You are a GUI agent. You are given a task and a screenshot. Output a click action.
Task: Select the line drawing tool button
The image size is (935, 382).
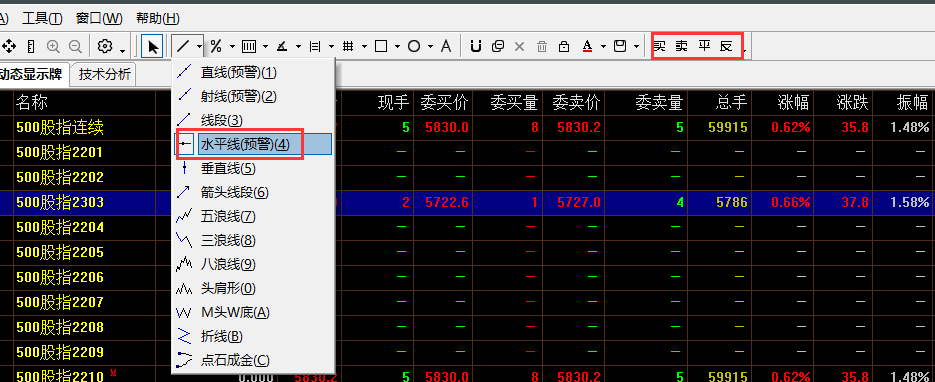tap(183, 46)
